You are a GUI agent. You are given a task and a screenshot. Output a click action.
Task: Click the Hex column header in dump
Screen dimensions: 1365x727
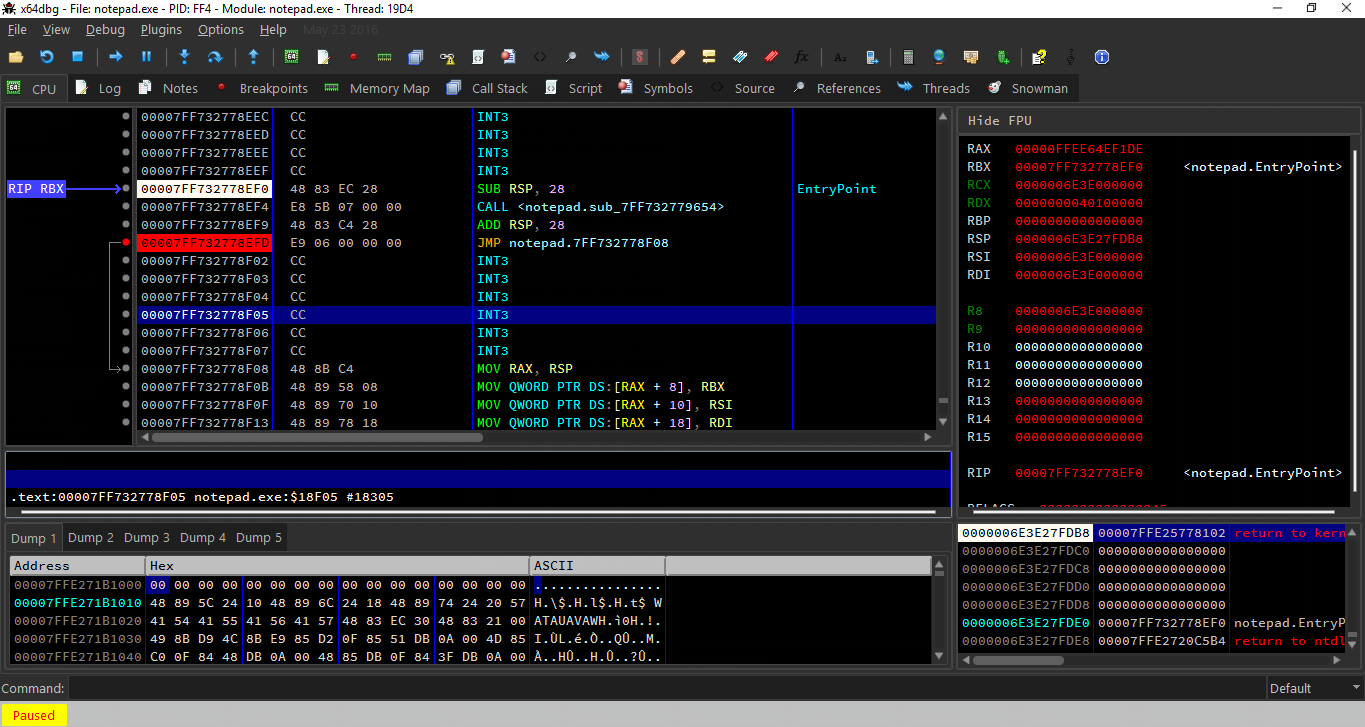pyautogui.click(x=338, y=566)
